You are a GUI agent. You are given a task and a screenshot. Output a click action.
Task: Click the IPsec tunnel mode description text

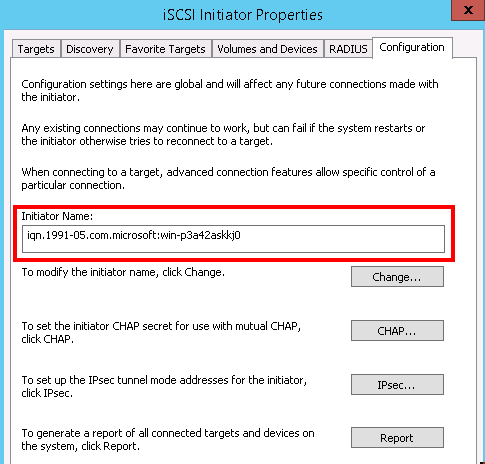tap(164, 386)
